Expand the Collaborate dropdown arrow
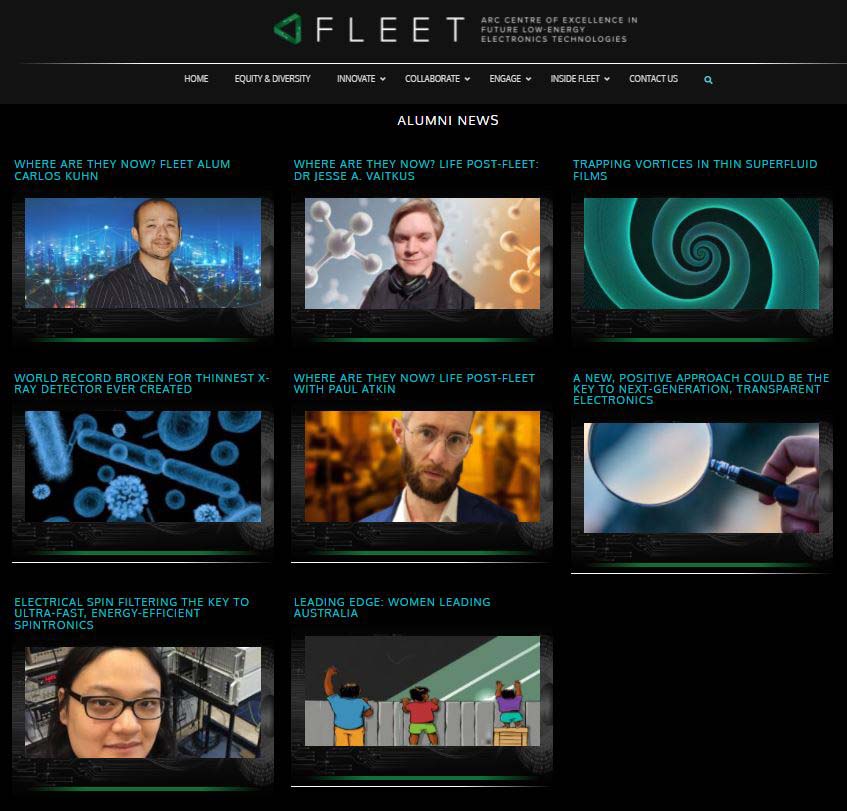This screenshot has height=811, width=847. pos(467,79)
